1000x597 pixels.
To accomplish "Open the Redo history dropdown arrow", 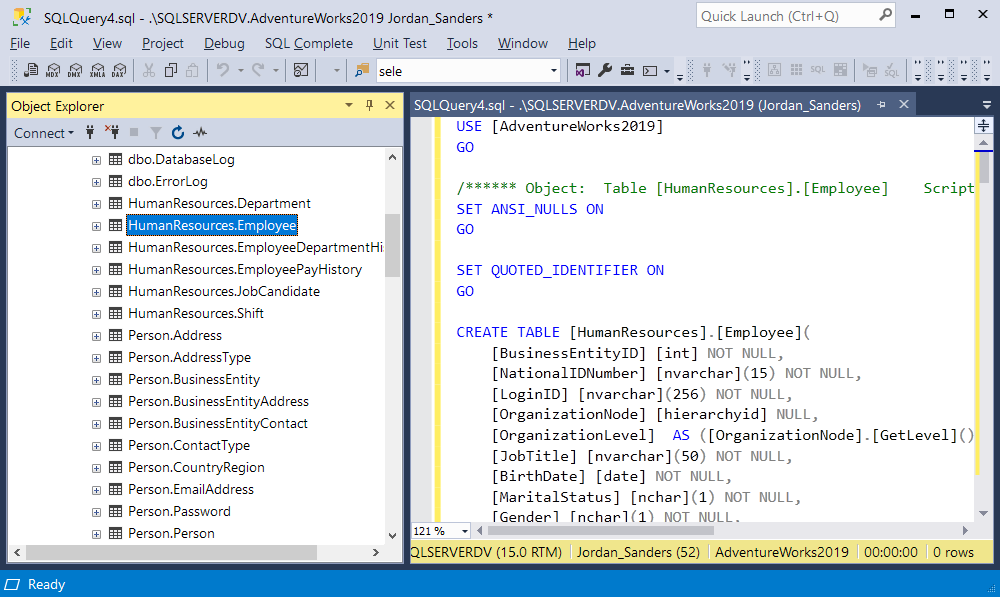I will tap(276, 70).
